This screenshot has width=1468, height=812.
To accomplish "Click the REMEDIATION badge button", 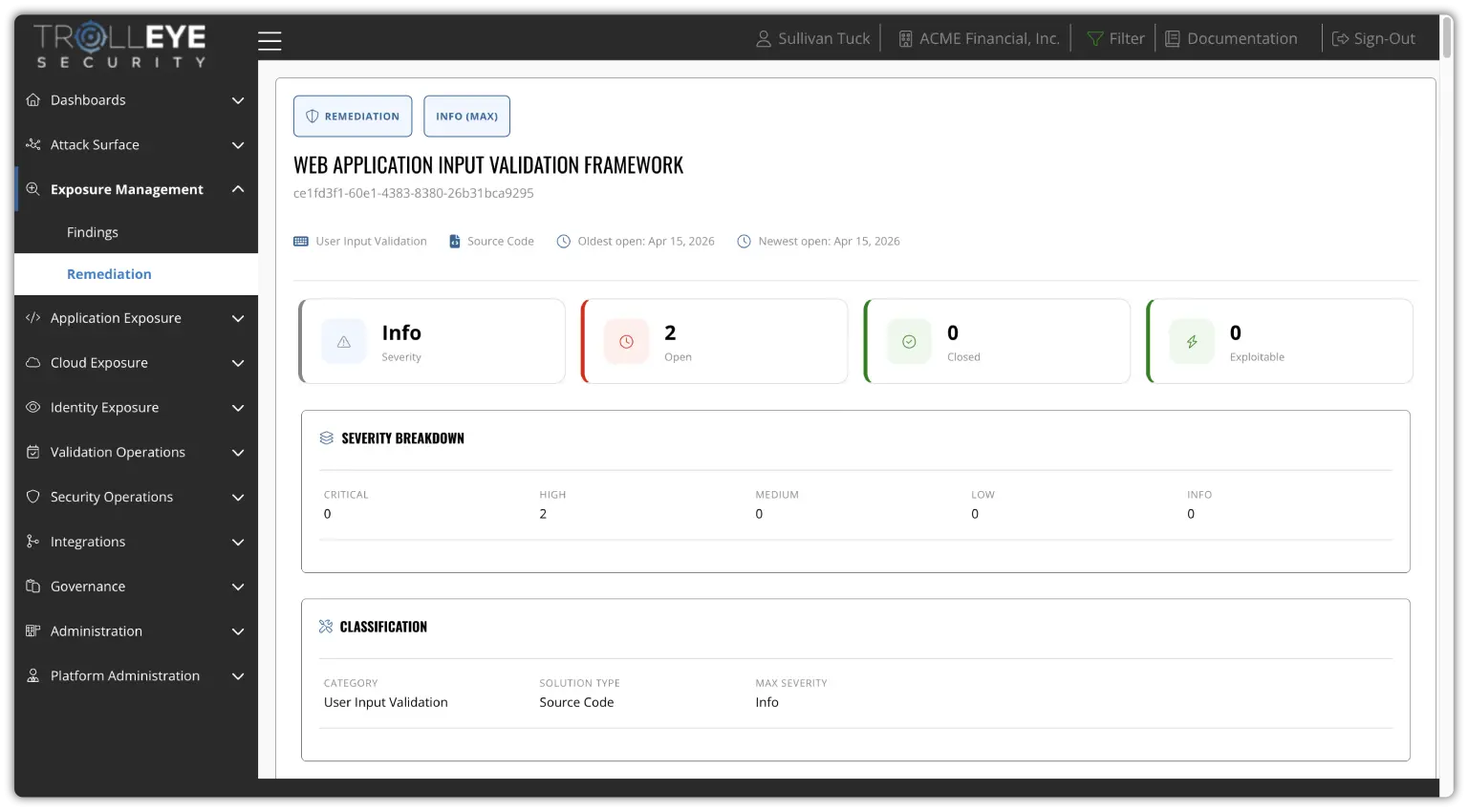I will tap(353, 117).
